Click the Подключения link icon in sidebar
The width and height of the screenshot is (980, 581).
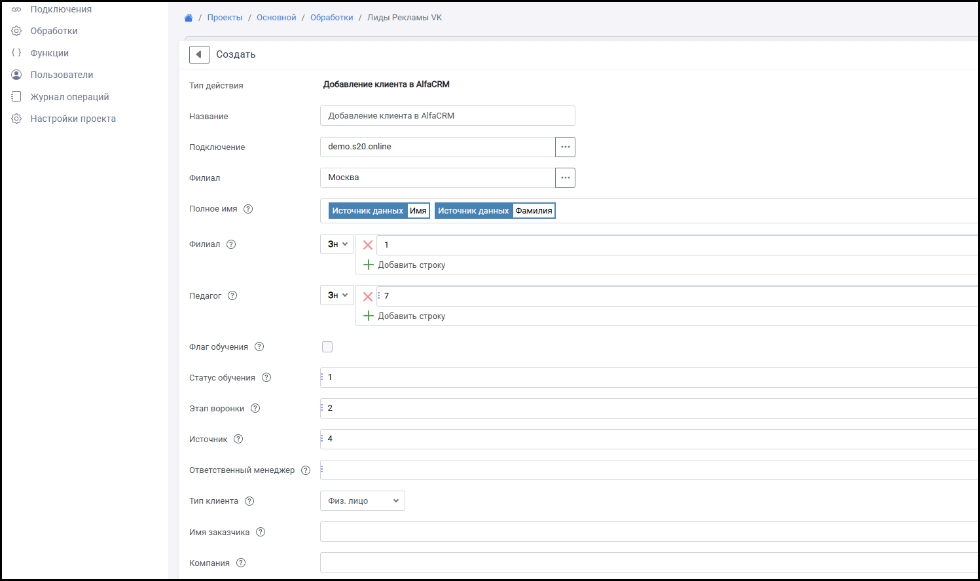click(x=17, y=9)
